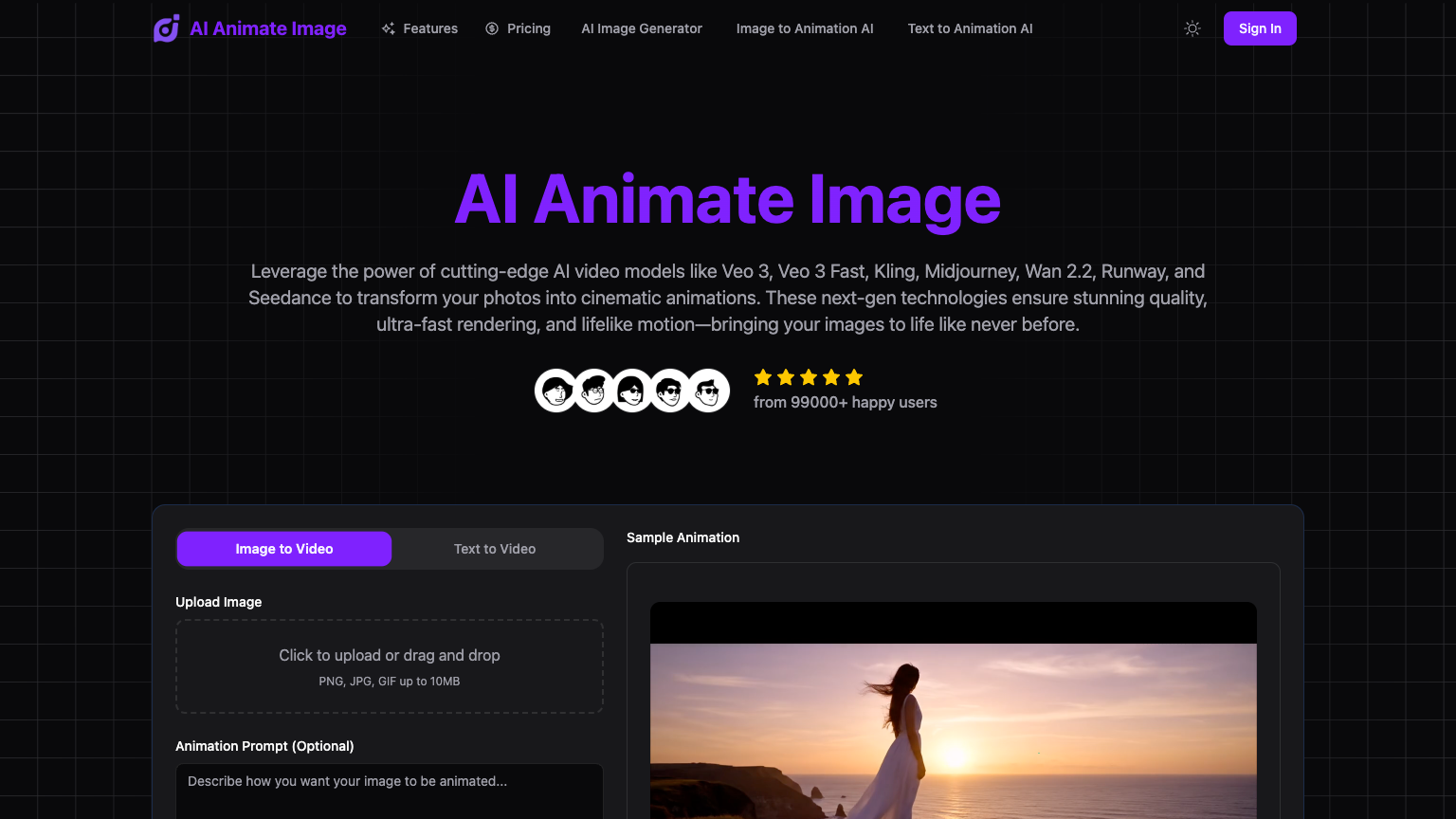1456x819 pixels.
Task: Click the sunset sample animation preview
Action: coord(953,730)
